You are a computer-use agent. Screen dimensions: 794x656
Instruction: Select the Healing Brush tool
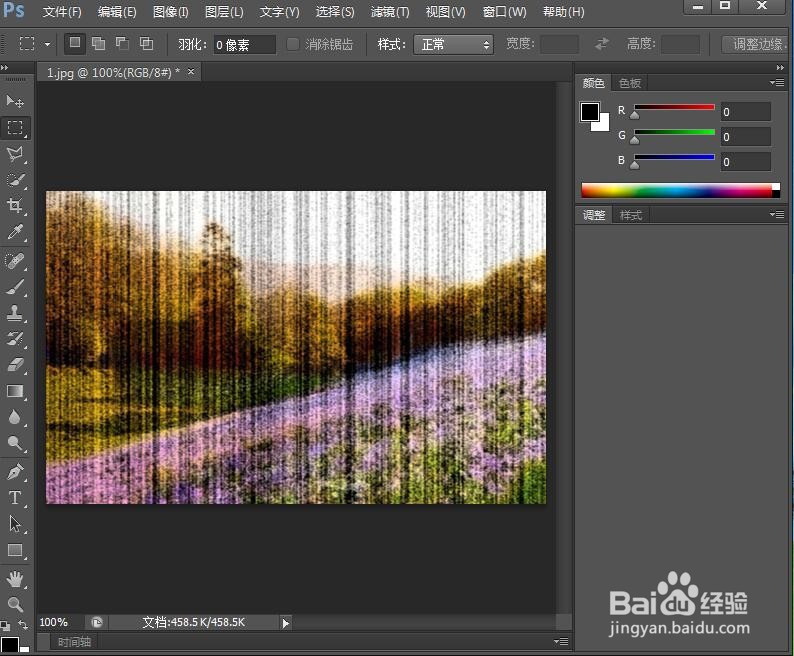(15, 261)
